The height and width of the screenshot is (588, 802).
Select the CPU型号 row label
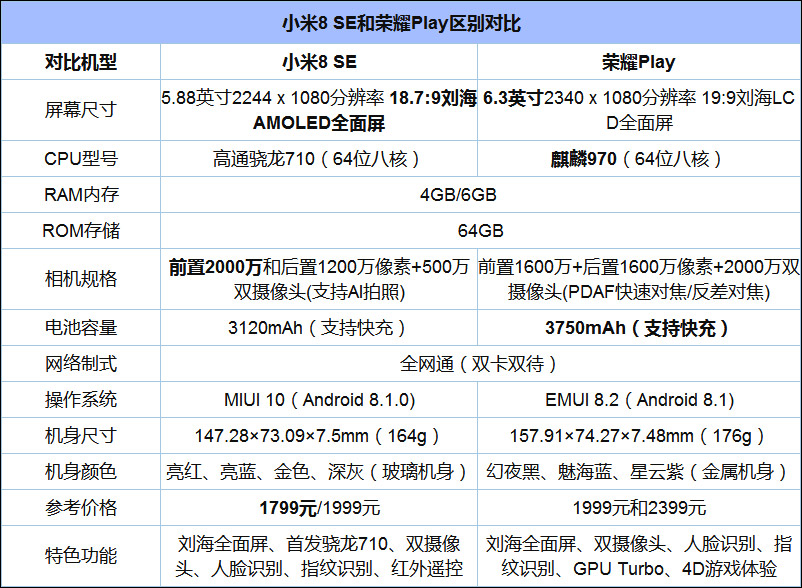[81, 159]
